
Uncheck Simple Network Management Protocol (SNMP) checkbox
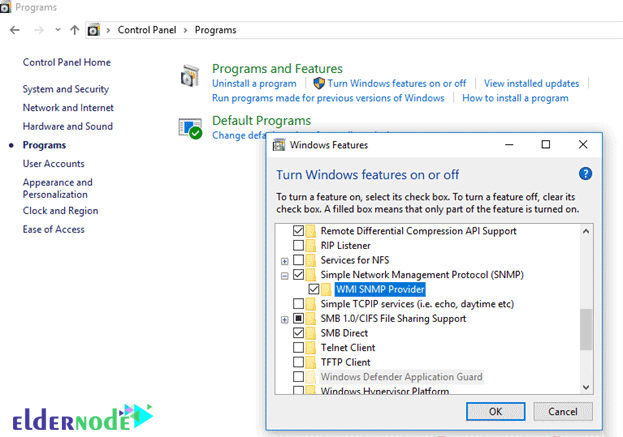coord(298,275)
